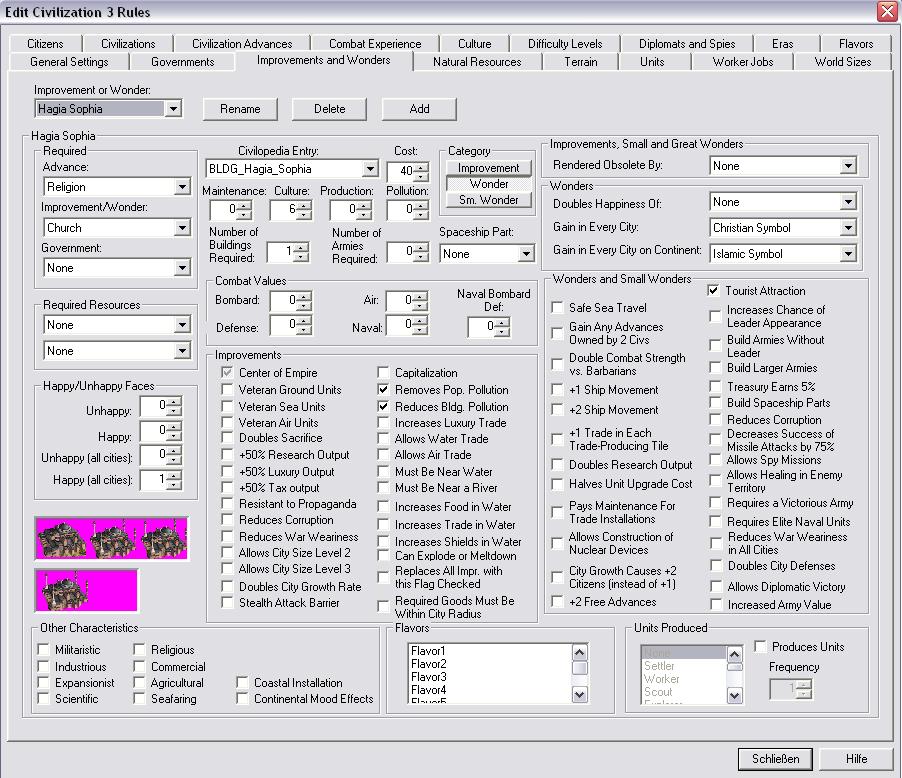Click the Rename button

click(240, 109)
